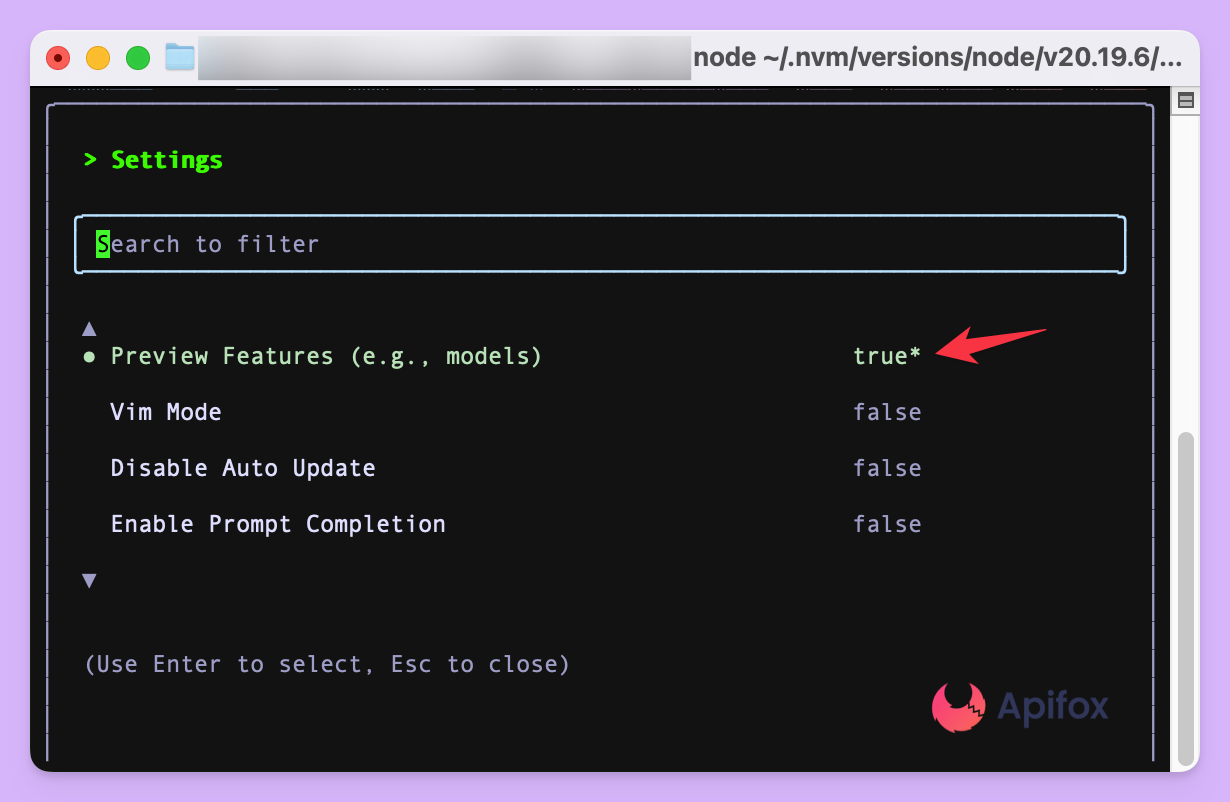Click the folder icon in the title bar

(180, 58)
